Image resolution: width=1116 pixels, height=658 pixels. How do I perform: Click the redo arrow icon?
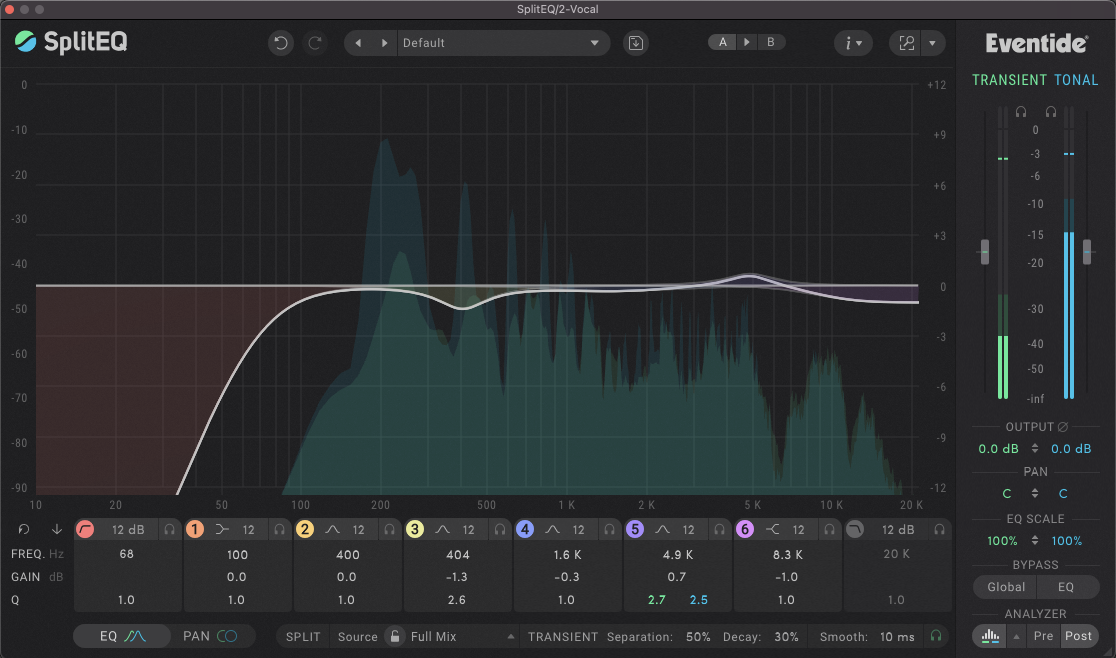pyautogui.click(x=315, y=43)
